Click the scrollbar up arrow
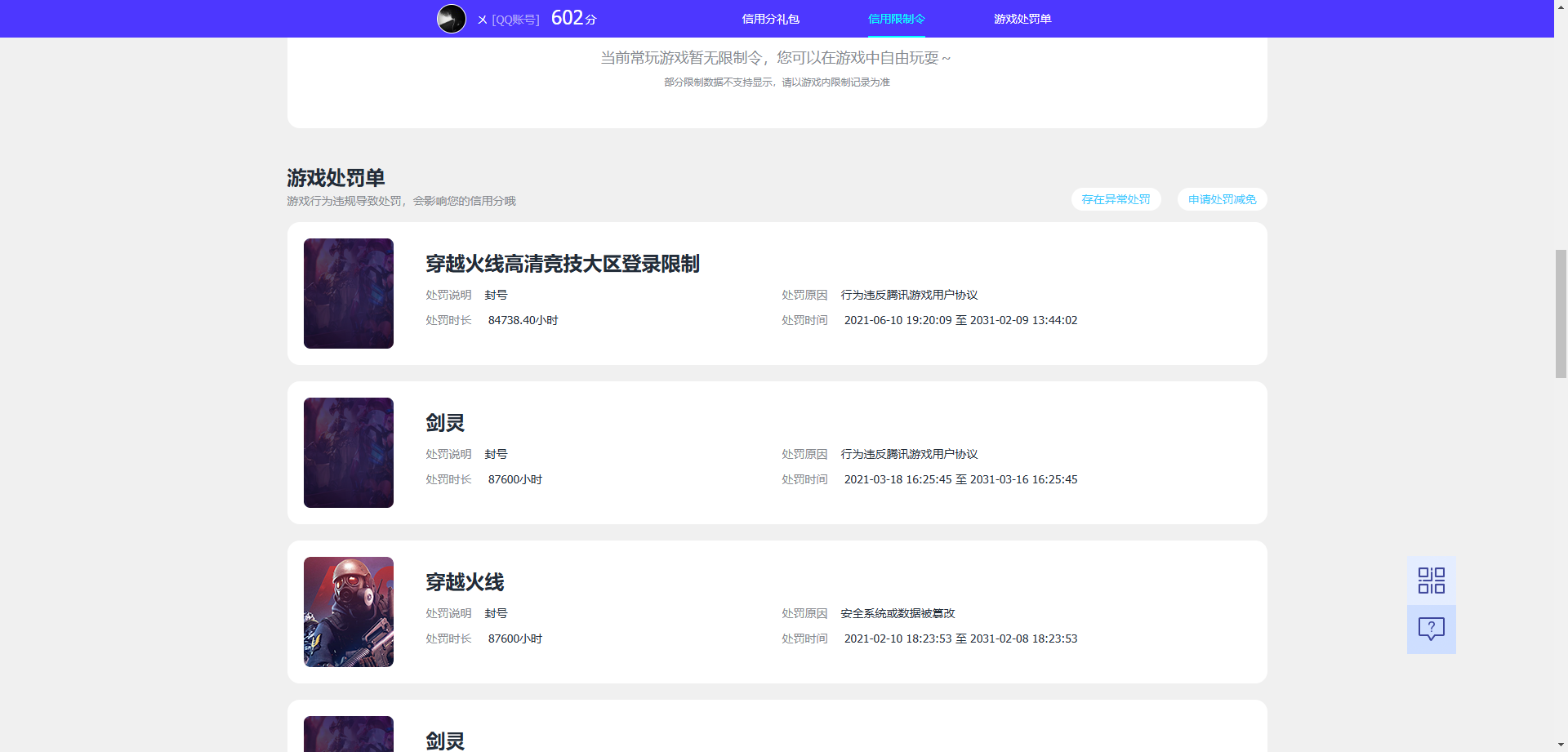 (1561, 7)
